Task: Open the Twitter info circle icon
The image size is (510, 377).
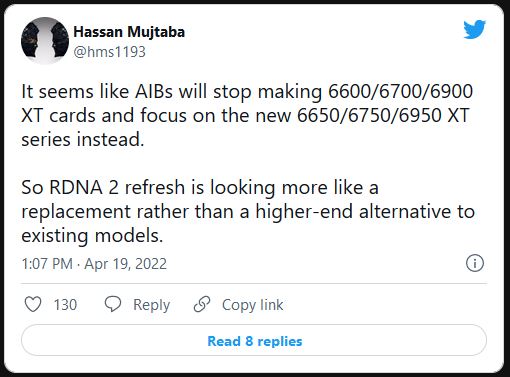Action: pyautogui.click(x=474, y=263)
